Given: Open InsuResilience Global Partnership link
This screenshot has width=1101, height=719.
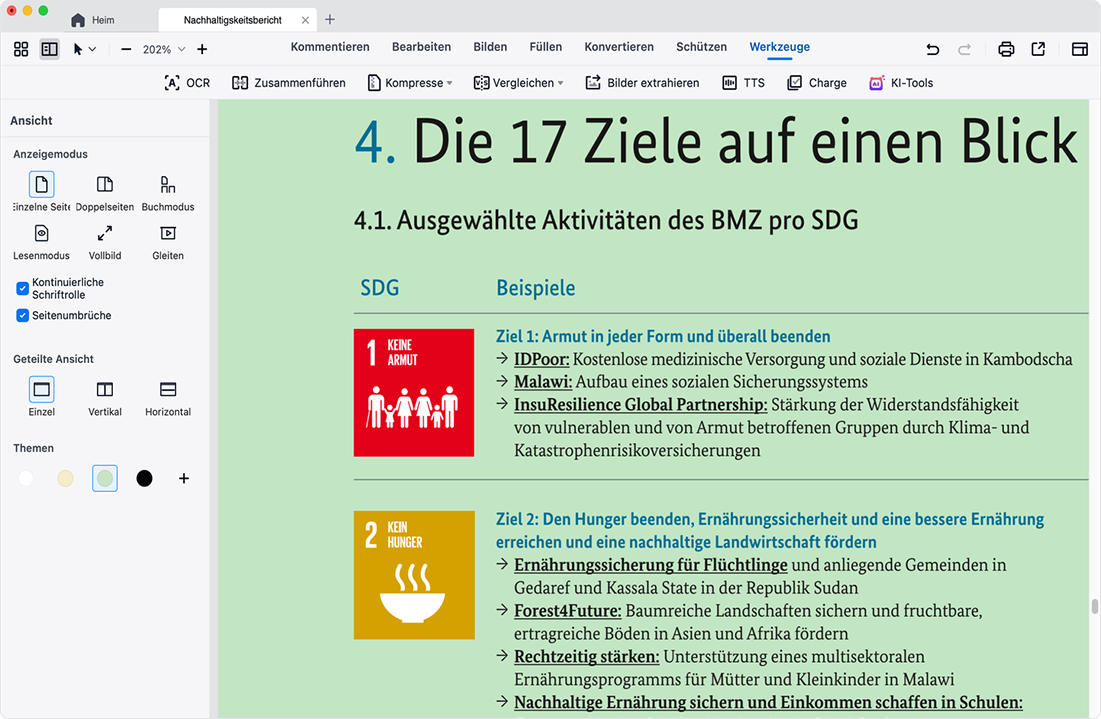Looking at the screenshot, I should tap(640, 405).
